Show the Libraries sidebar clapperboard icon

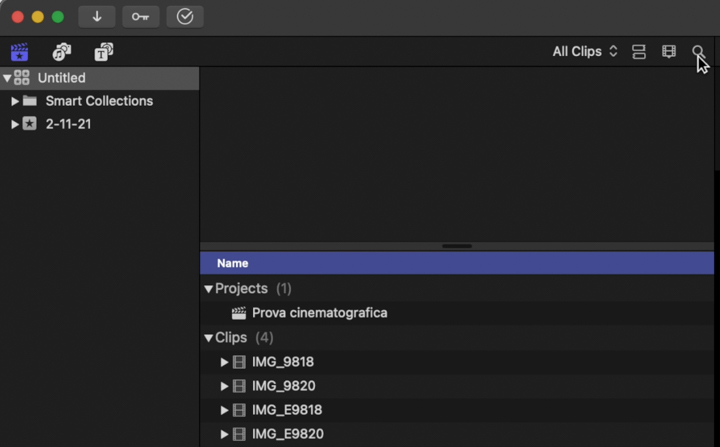(x=19, y=52)
